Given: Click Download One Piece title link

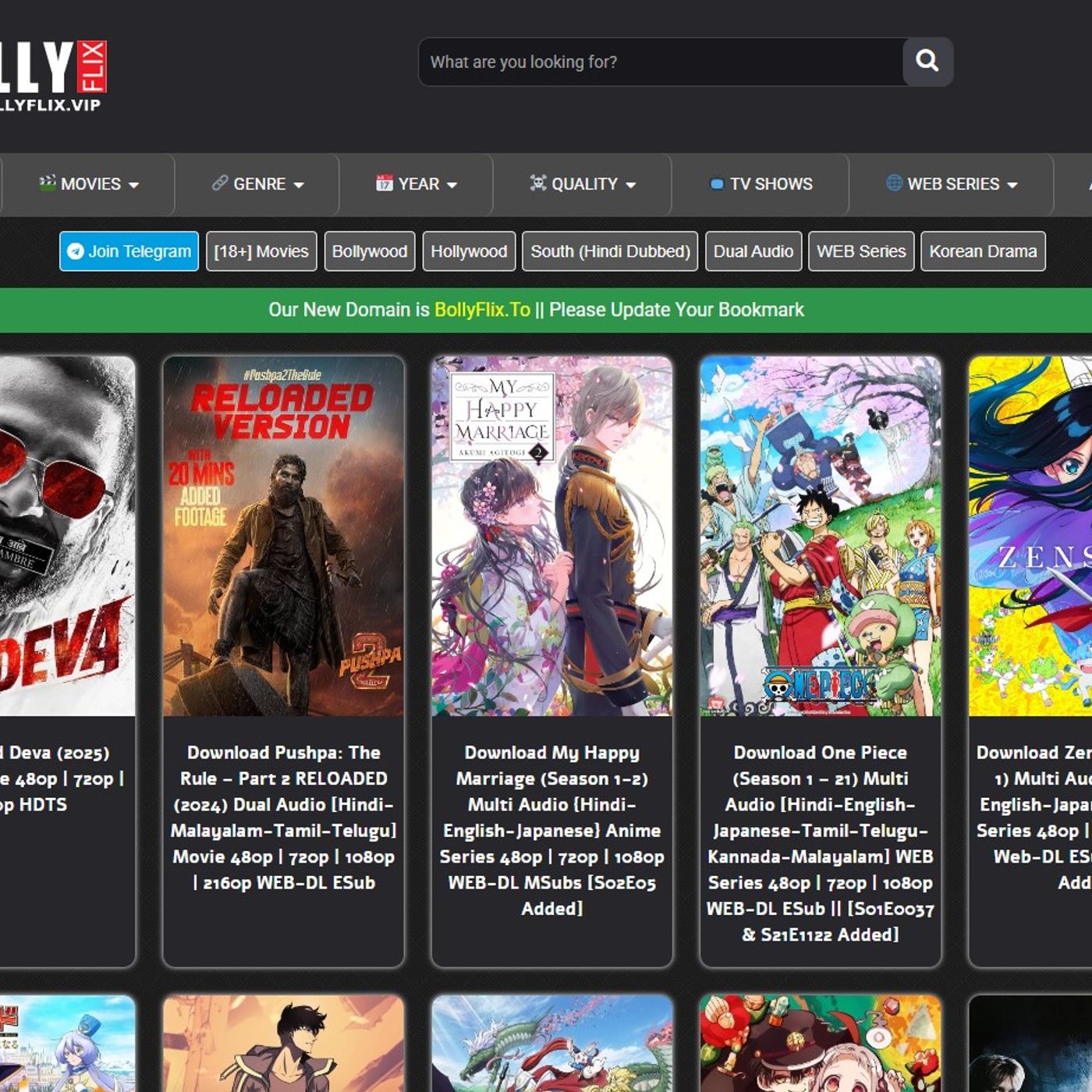Looking at the screenshot, I should click(821, 843).
